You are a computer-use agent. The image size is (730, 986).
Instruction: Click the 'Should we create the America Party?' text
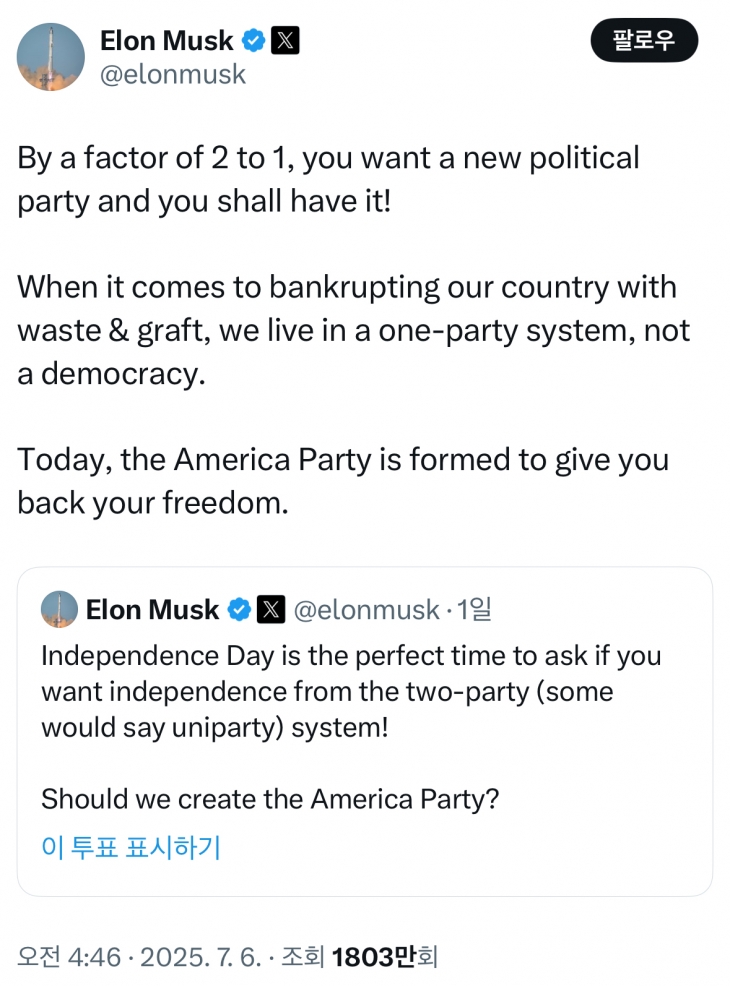pyautogui.click(x=270, y=799)
